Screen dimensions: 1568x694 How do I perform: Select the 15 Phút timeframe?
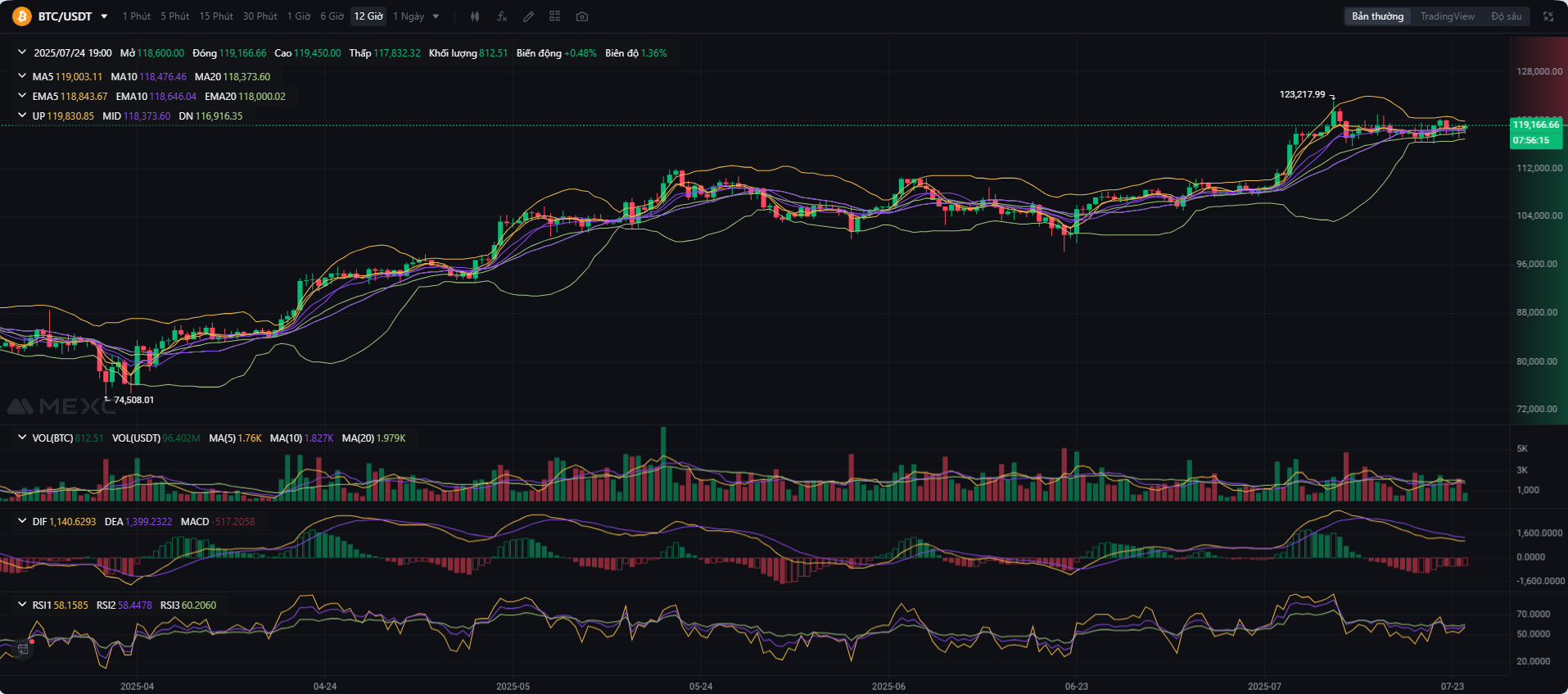(216, 16)
